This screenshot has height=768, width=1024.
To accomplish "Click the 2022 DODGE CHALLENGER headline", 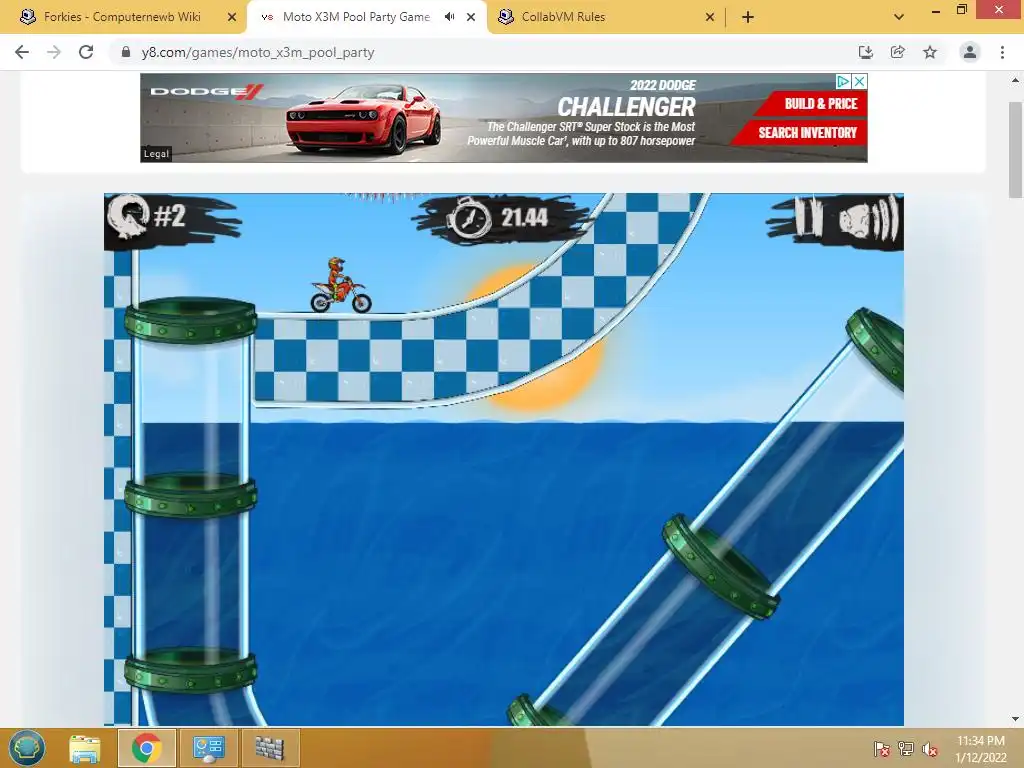I will click(x=626, y=99).
